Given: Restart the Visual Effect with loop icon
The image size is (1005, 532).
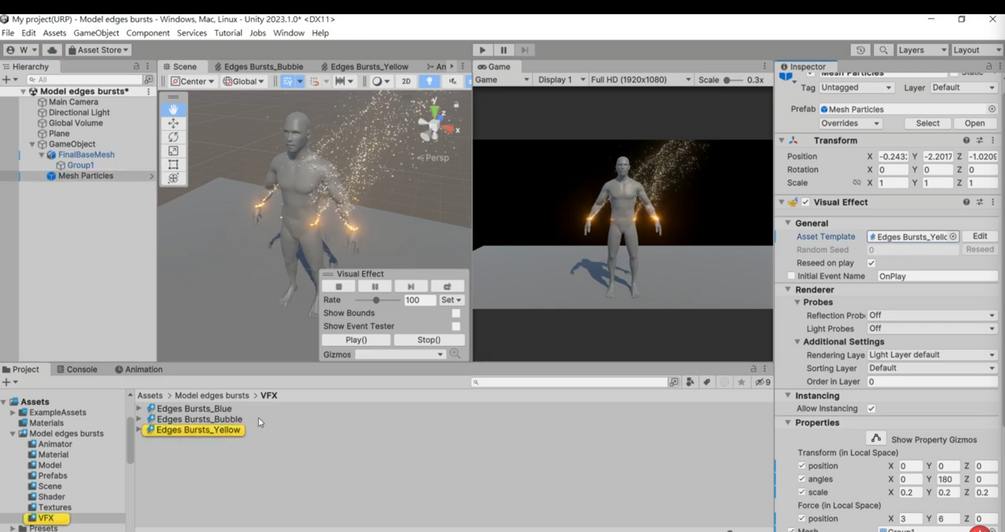Looking at the screenshot, I should 447,287.
